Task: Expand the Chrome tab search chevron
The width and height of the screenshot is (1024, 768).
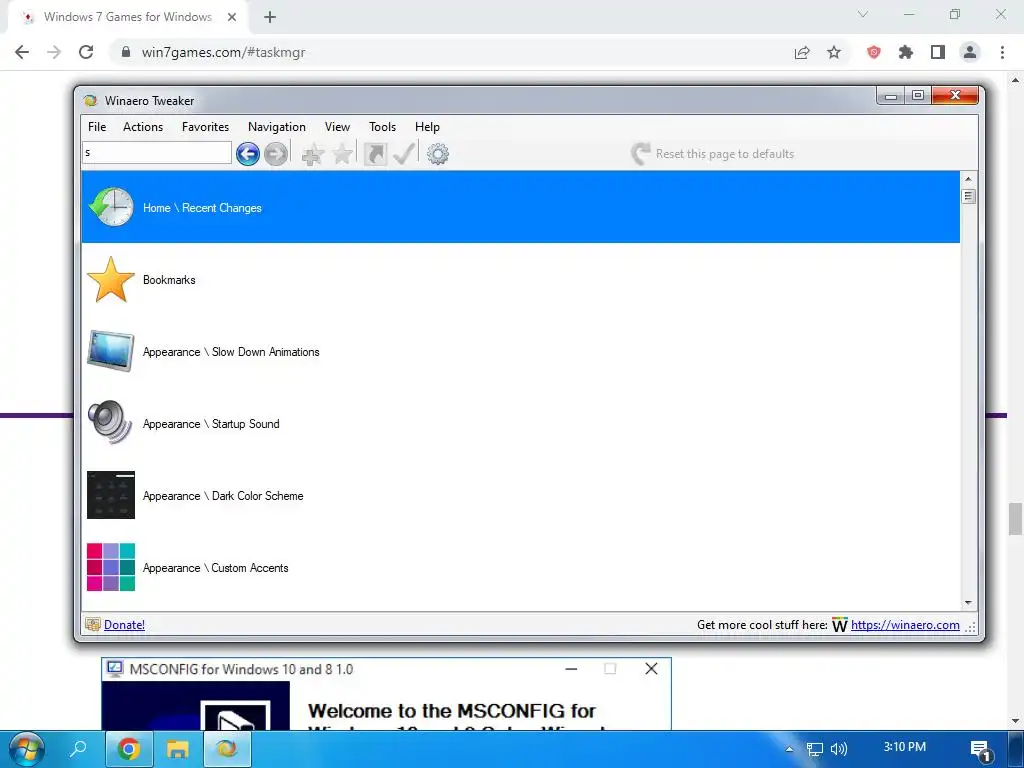Action: pyautogui.click(x=863, y=14)
